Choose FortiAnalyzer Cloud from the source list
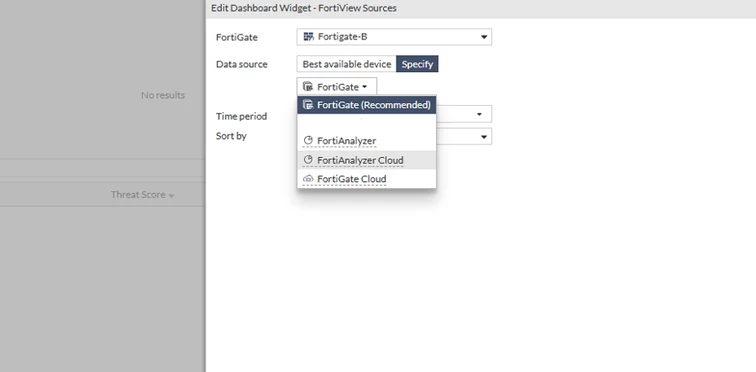Image resolution: width=756 pixels, height=372 pixels. pyautogui.click(x=366, y=160)
